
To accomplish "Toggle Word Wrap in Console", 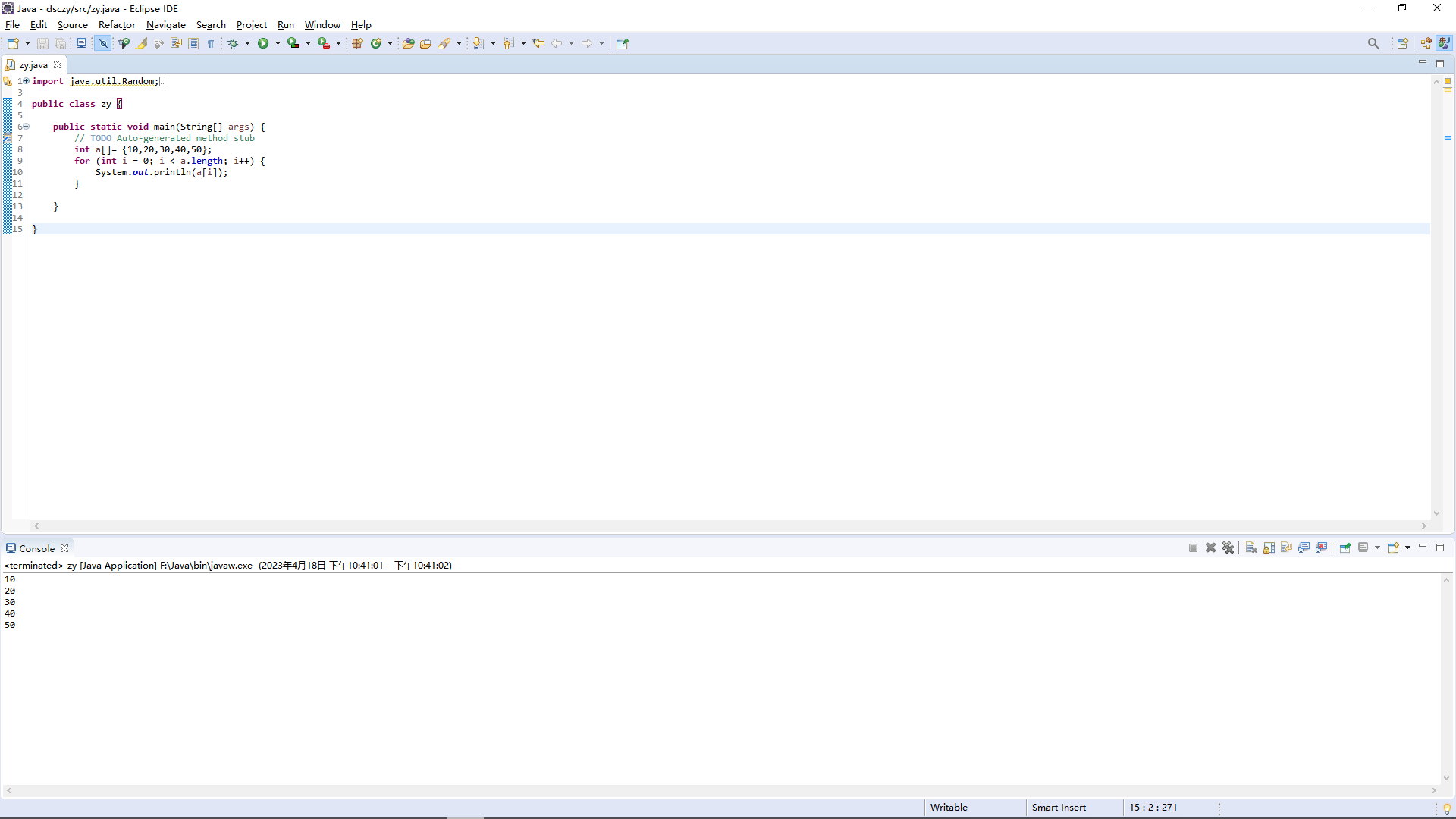I will 1286,548.
